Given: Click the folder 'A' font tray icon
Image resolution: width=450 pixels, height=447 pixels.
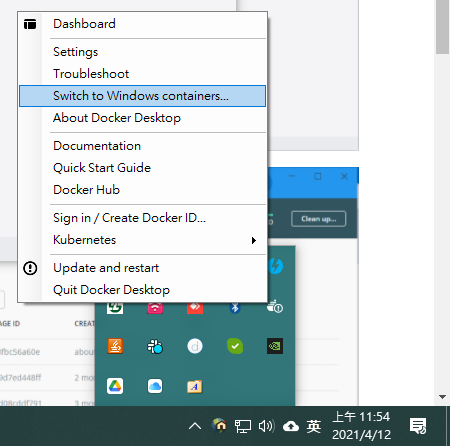Looking at the screenshot, I should pos(195,387).
